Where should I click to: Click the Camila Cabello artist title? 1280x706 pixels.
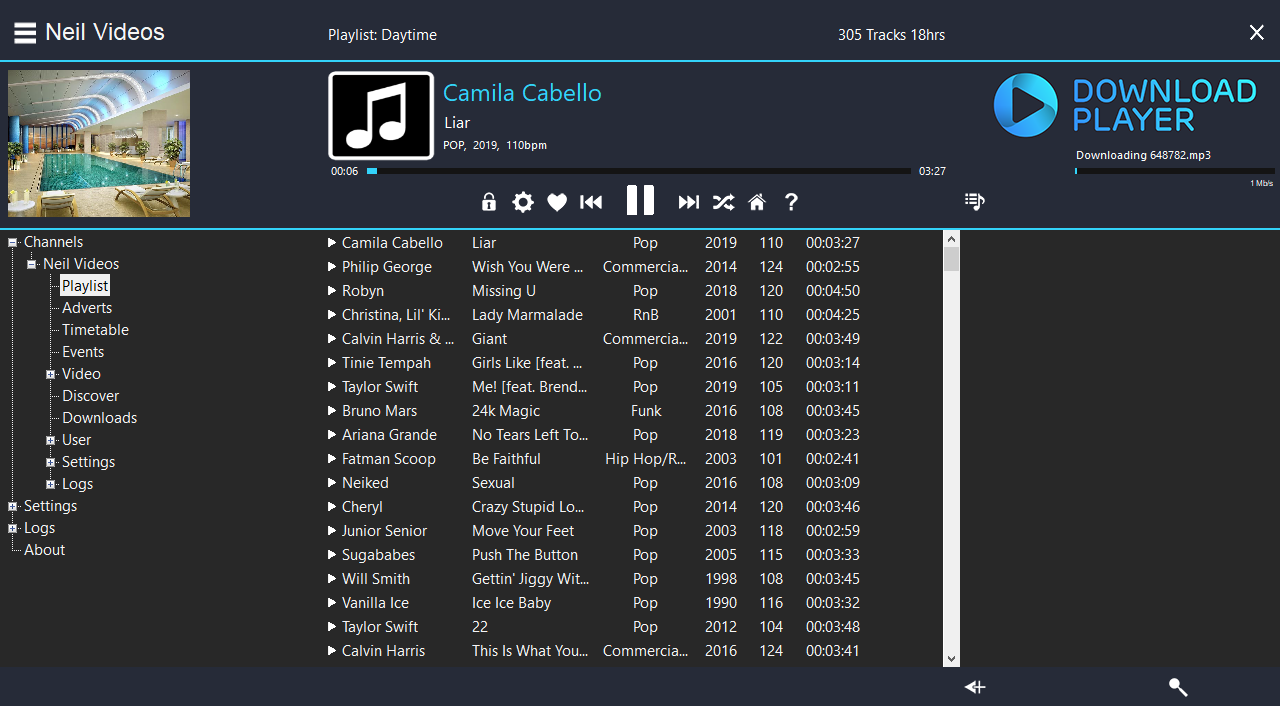tap(522, 93)
